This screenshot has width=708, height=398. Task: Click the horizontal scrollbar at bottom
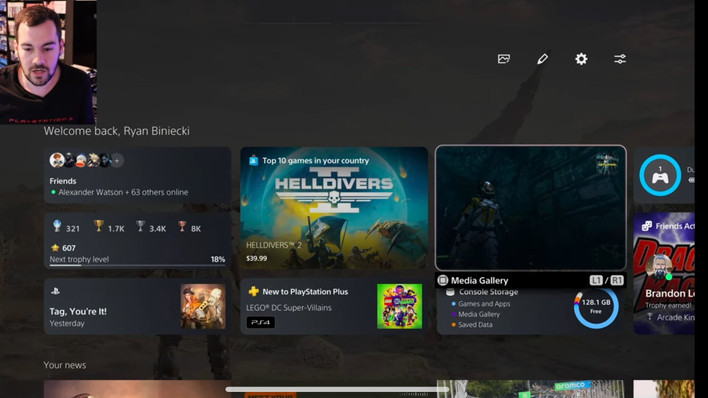pos(337,389)
